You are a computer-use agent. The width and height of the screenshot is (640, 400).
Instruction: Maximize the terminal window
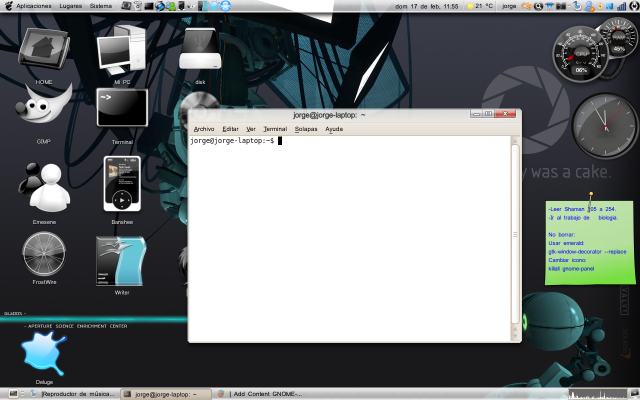click(x=488, y=114)
